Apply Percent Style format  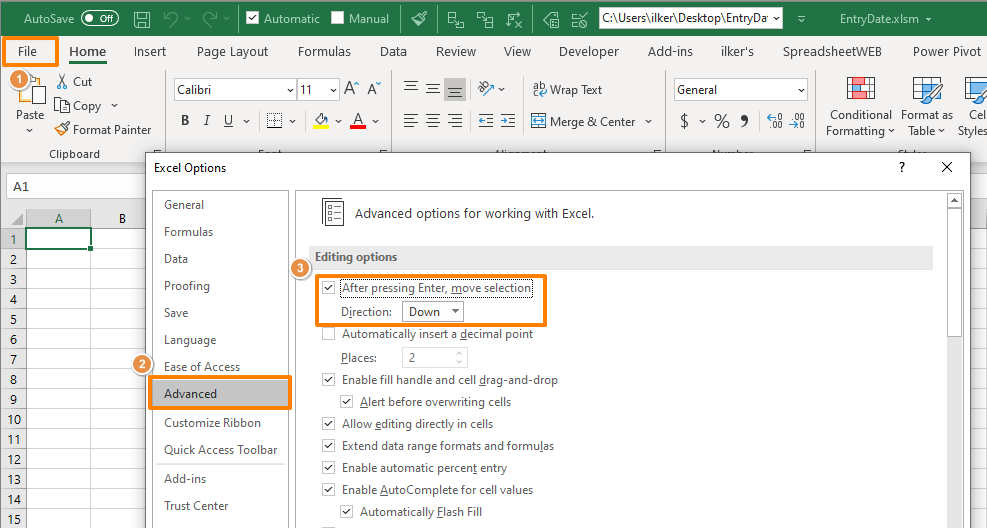(x=721, y=121)
